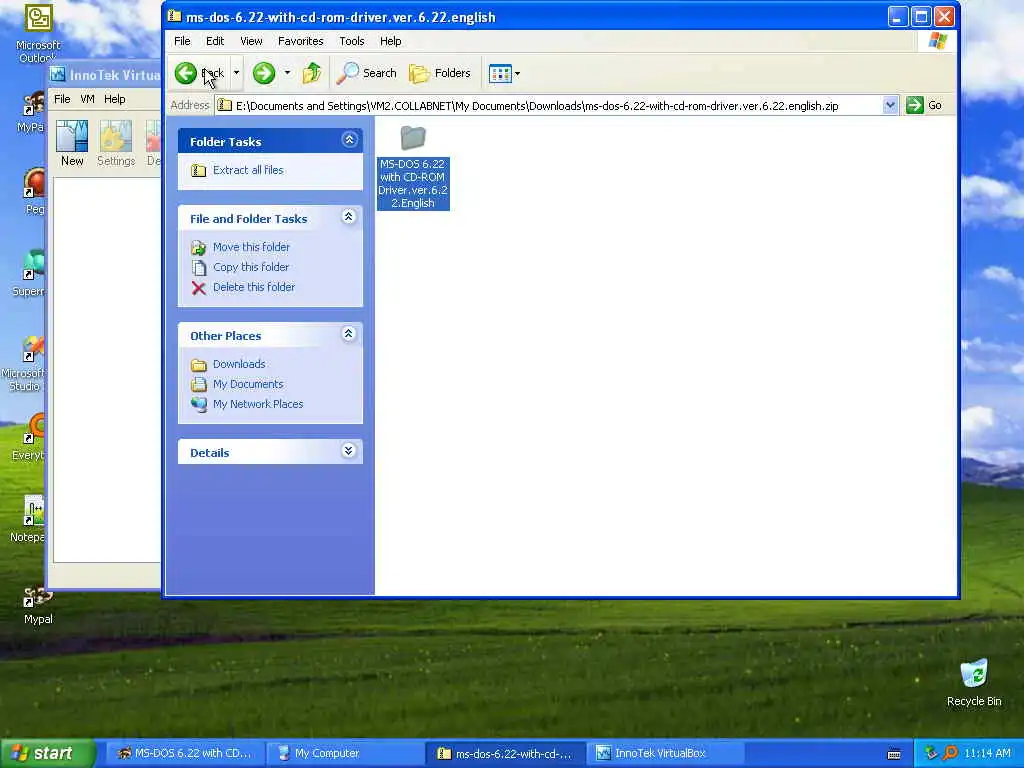
Task: Click the system tray clock 11:14 AM
Action: pos(987,754)
